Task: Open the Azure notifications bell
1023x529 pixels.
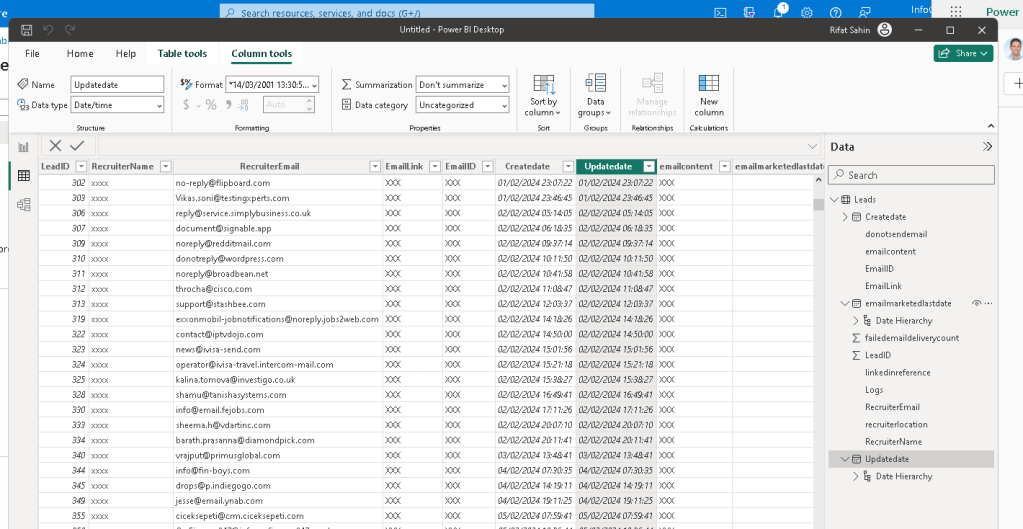Action: [x=779, y=11]
